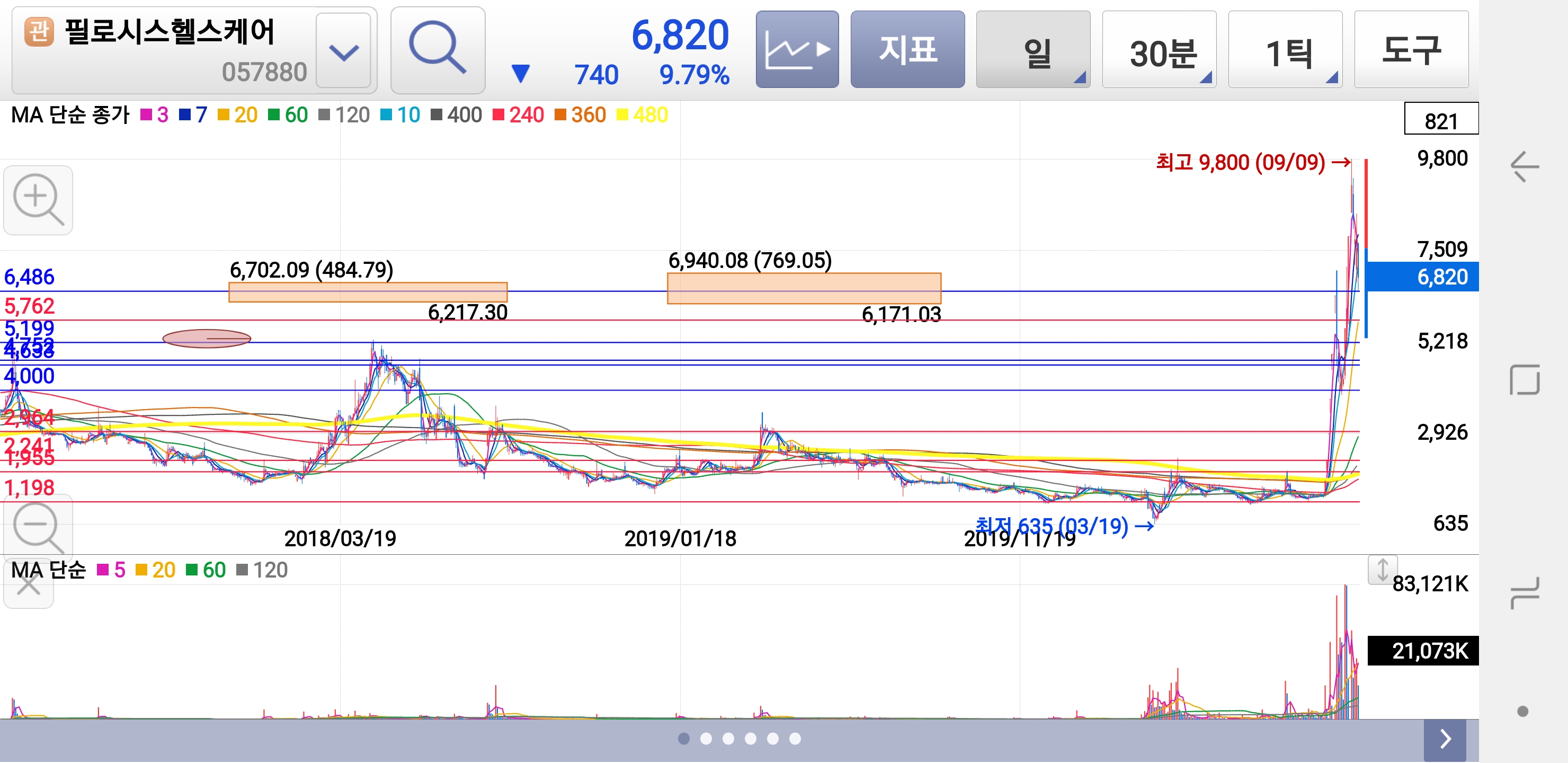Viewport: 1568px width, 763px height.
Task: Open the 1틱 tick dropdown
Action: point(1285,50)
